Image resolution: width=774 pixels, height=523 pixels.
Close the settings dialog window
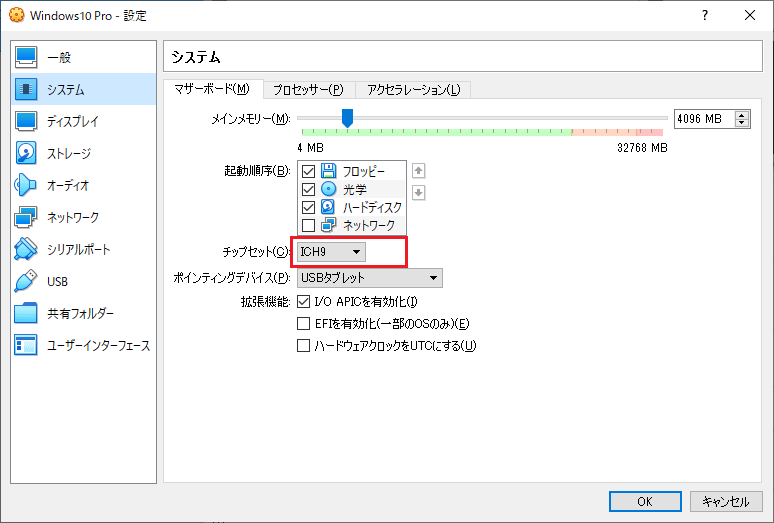point(750,15)
